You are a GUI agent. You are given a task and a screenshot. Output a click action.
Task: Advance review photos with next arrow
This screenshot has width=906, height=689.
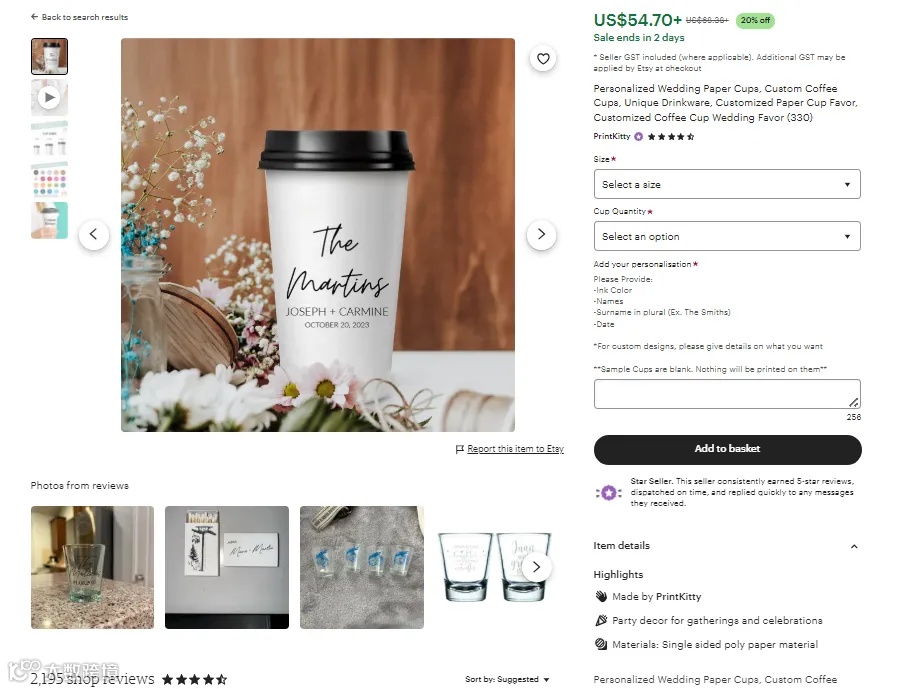click(536, 567)
